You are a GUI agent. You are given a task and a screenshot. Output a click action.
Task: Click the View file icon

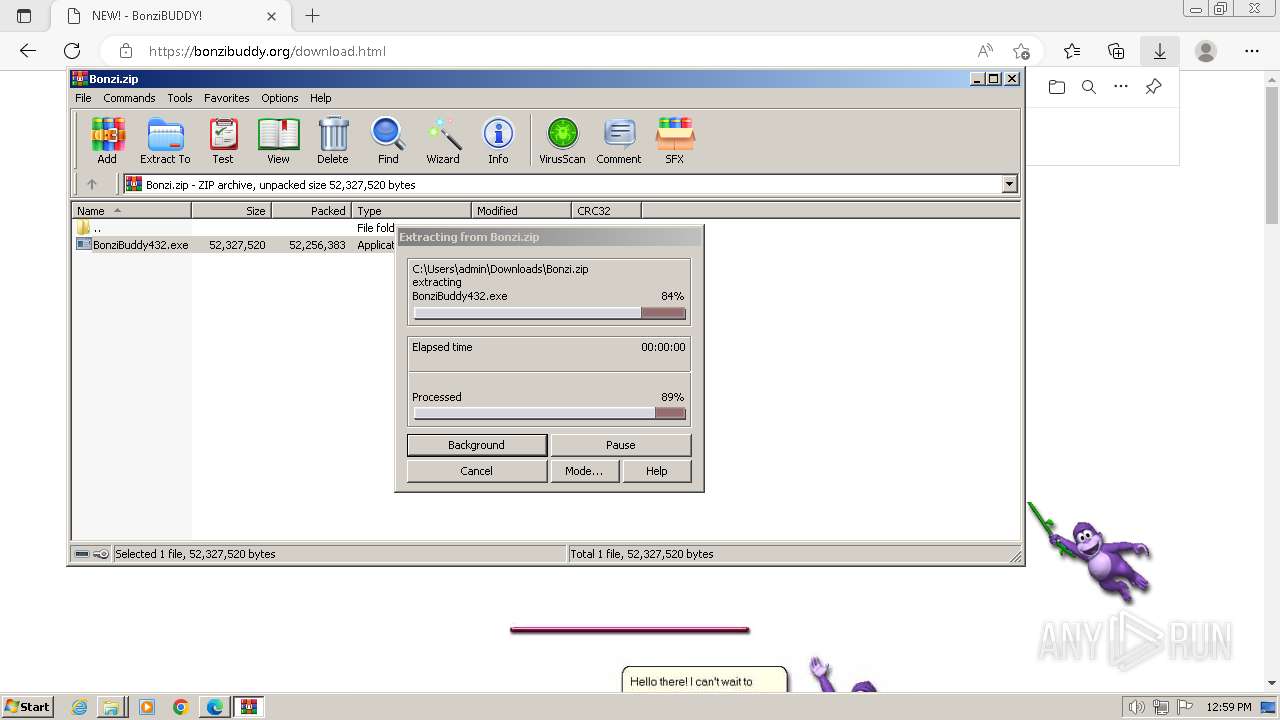coord(278,140)
